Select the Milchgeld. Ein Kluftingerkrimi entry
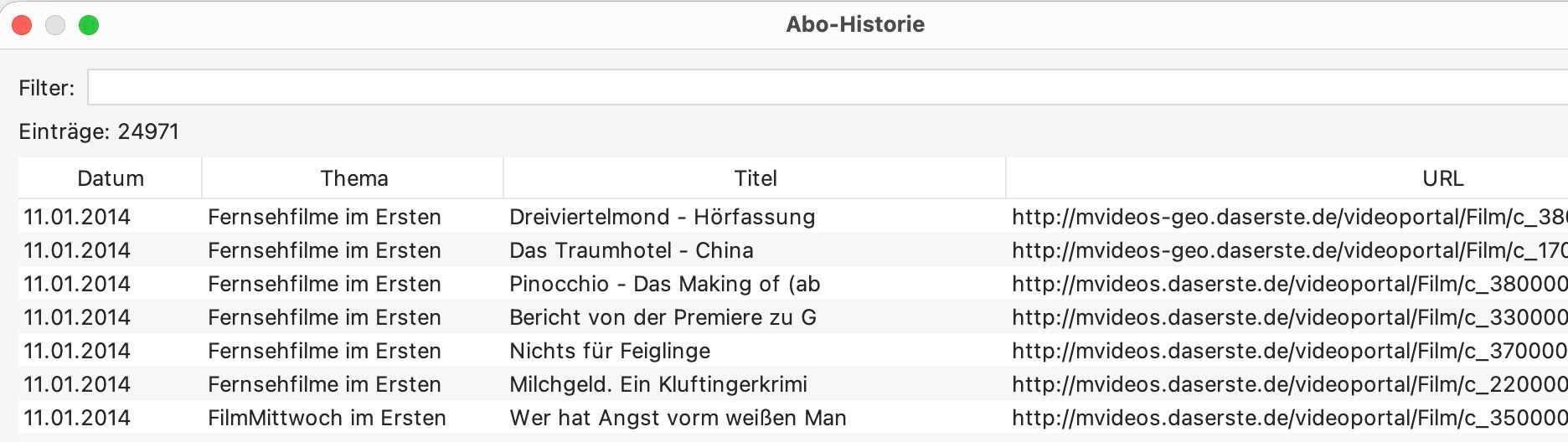The width and height of the screenshot is (1568, 442). (658, 384)
